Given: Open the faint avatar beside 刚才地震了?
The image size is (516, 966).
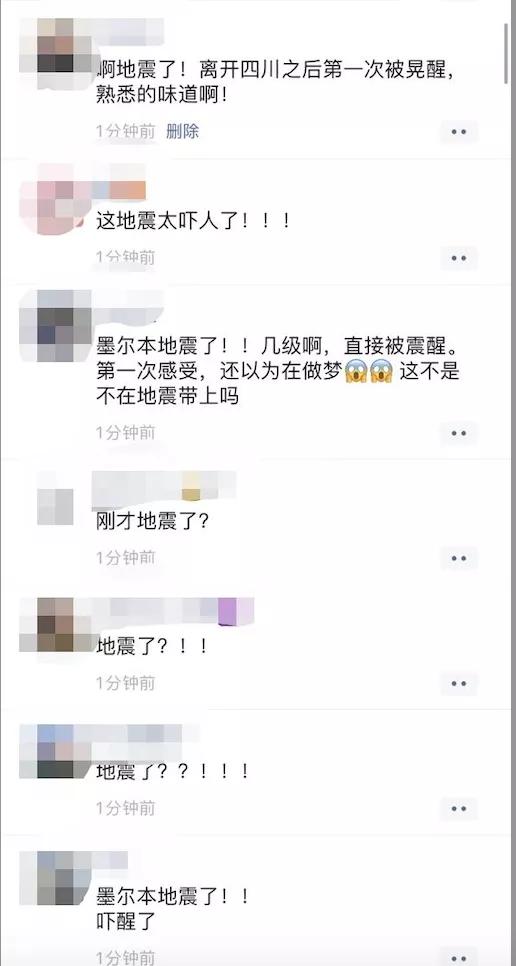Looking at the screenshot, I should (x=55, y=498).
